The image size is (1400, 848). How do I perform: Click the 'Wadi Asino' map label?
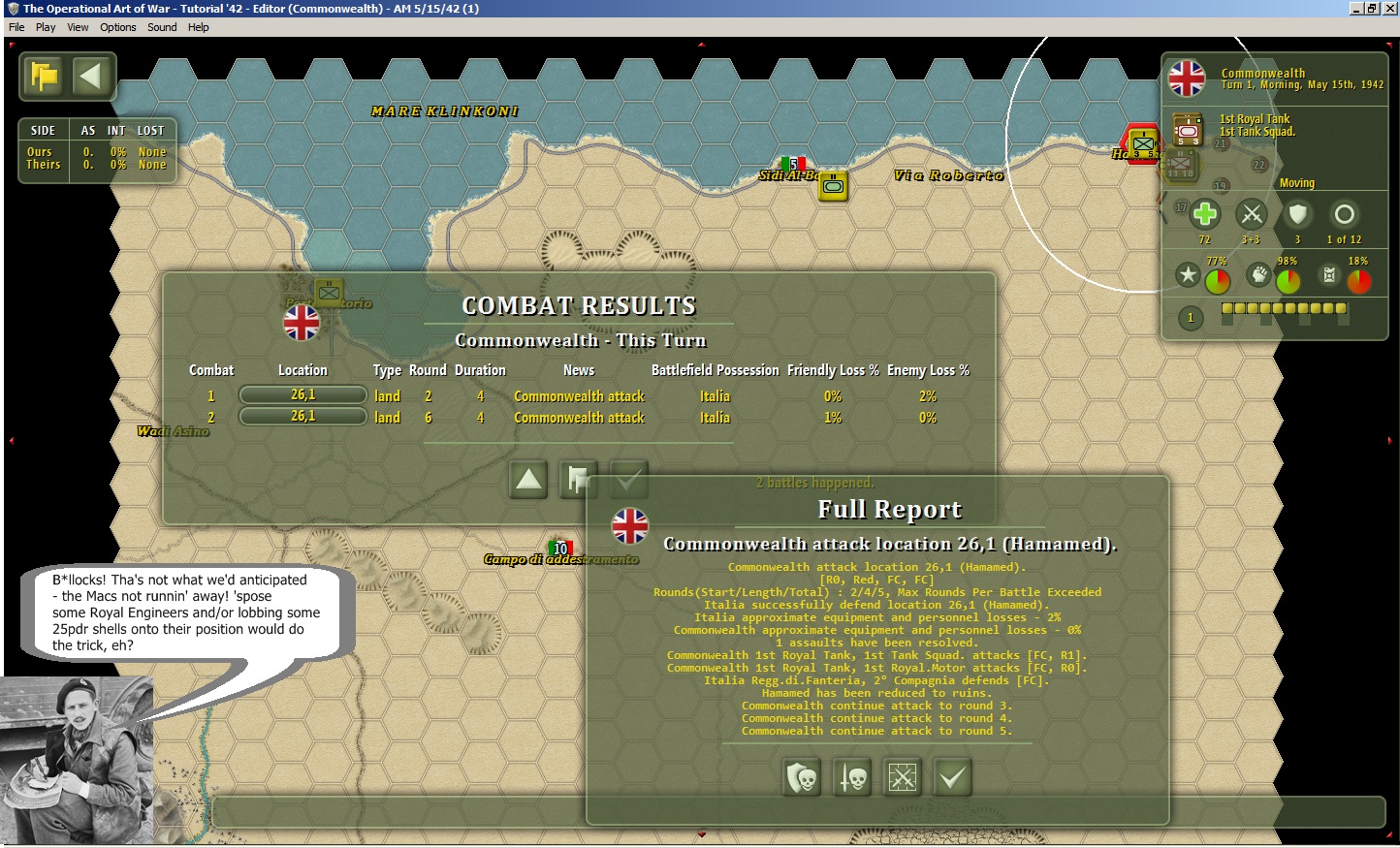[x=174, y=431]
